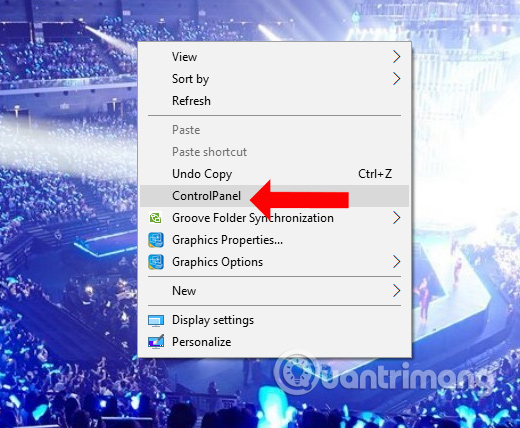Click the Personalize icon
The height and width of the screenshot is (428, 520).
[x=156, y=342]
